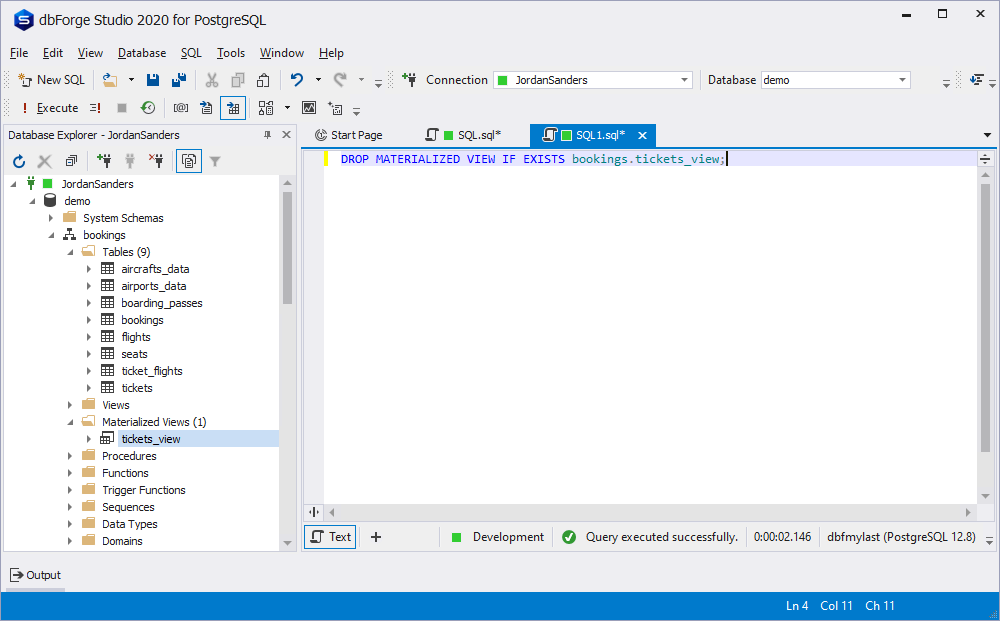This screenshot has width=1000, height=621.
Task: Expand the Views folder
Action: (70, 405)
